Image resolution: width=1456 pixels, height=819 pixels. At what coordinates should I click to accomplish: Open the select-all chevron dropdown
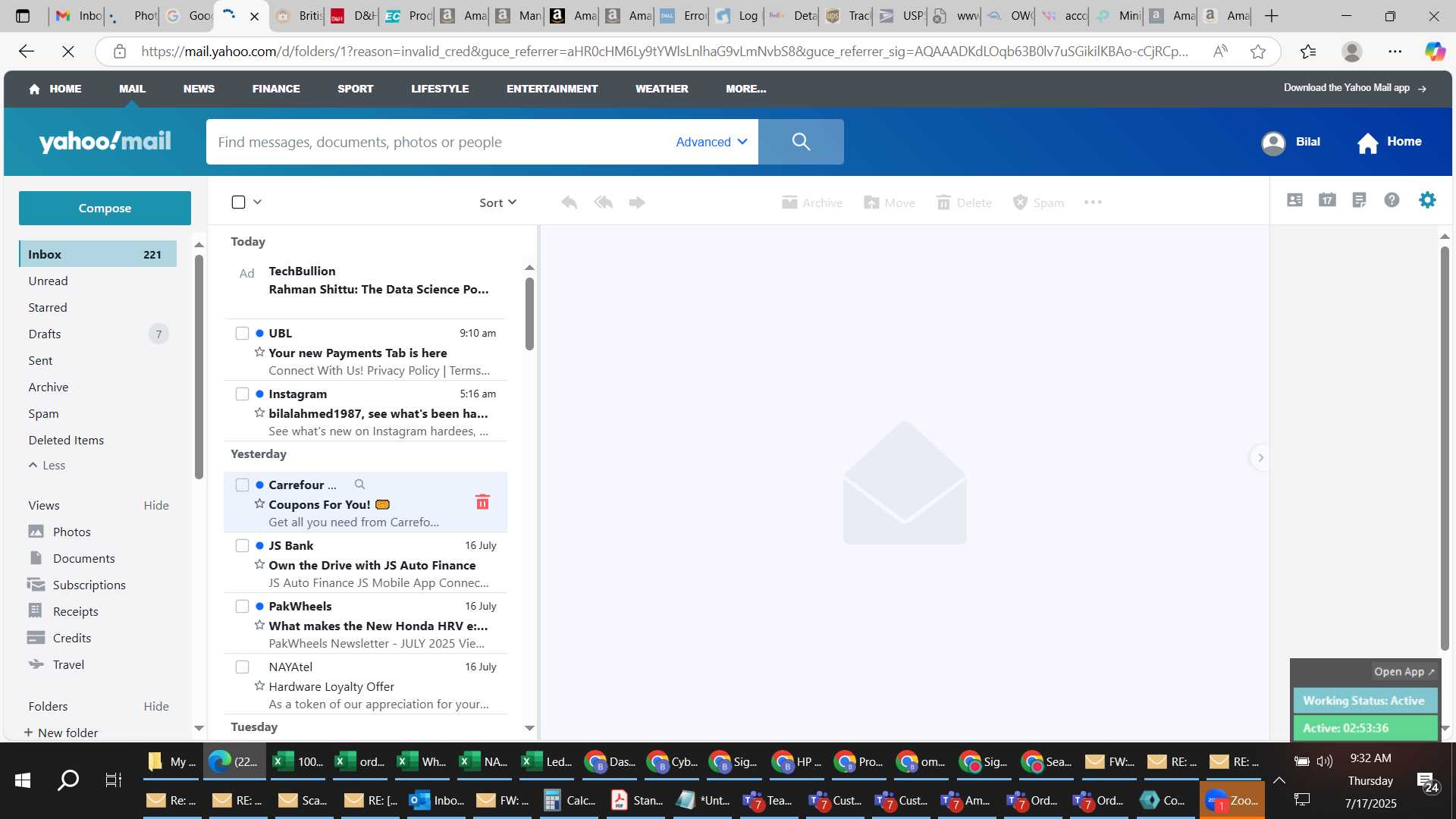[x=257, y=202]
